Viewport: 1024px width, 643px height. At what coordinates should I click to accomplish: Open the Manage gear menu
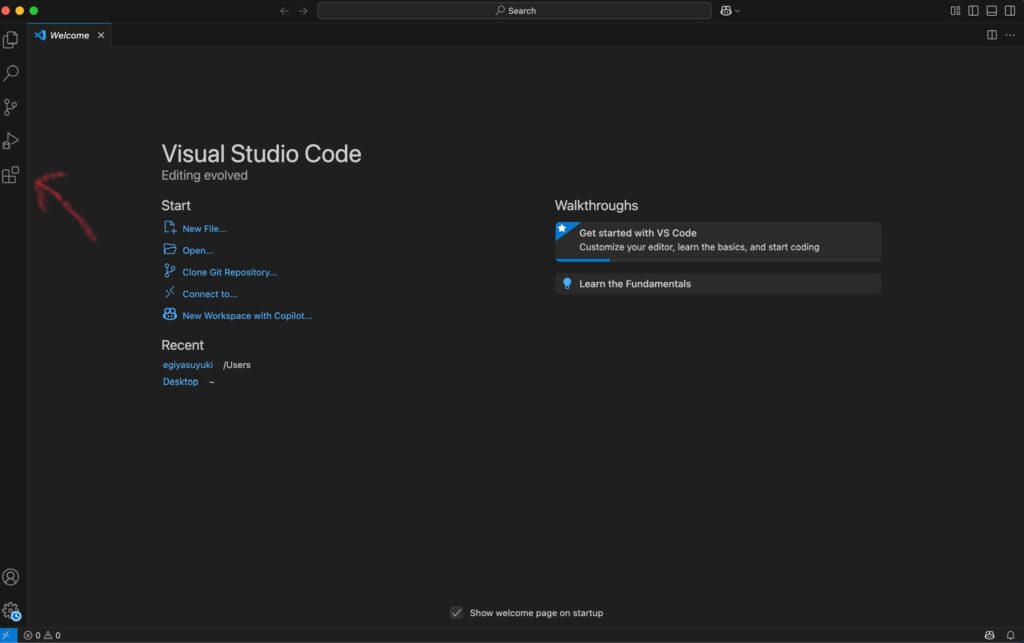click(10, 611)
